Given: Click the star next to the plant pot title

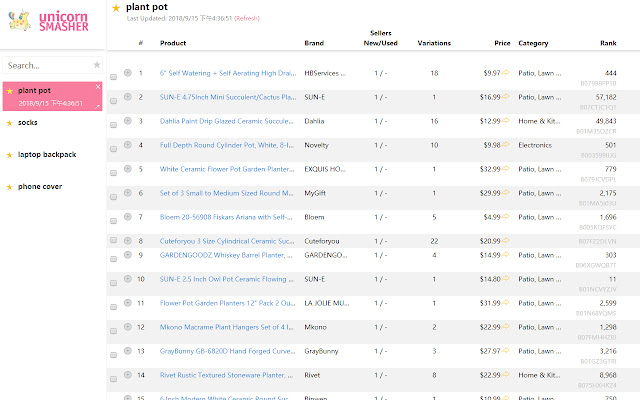Looking at the screenshot, I should 116,8.
